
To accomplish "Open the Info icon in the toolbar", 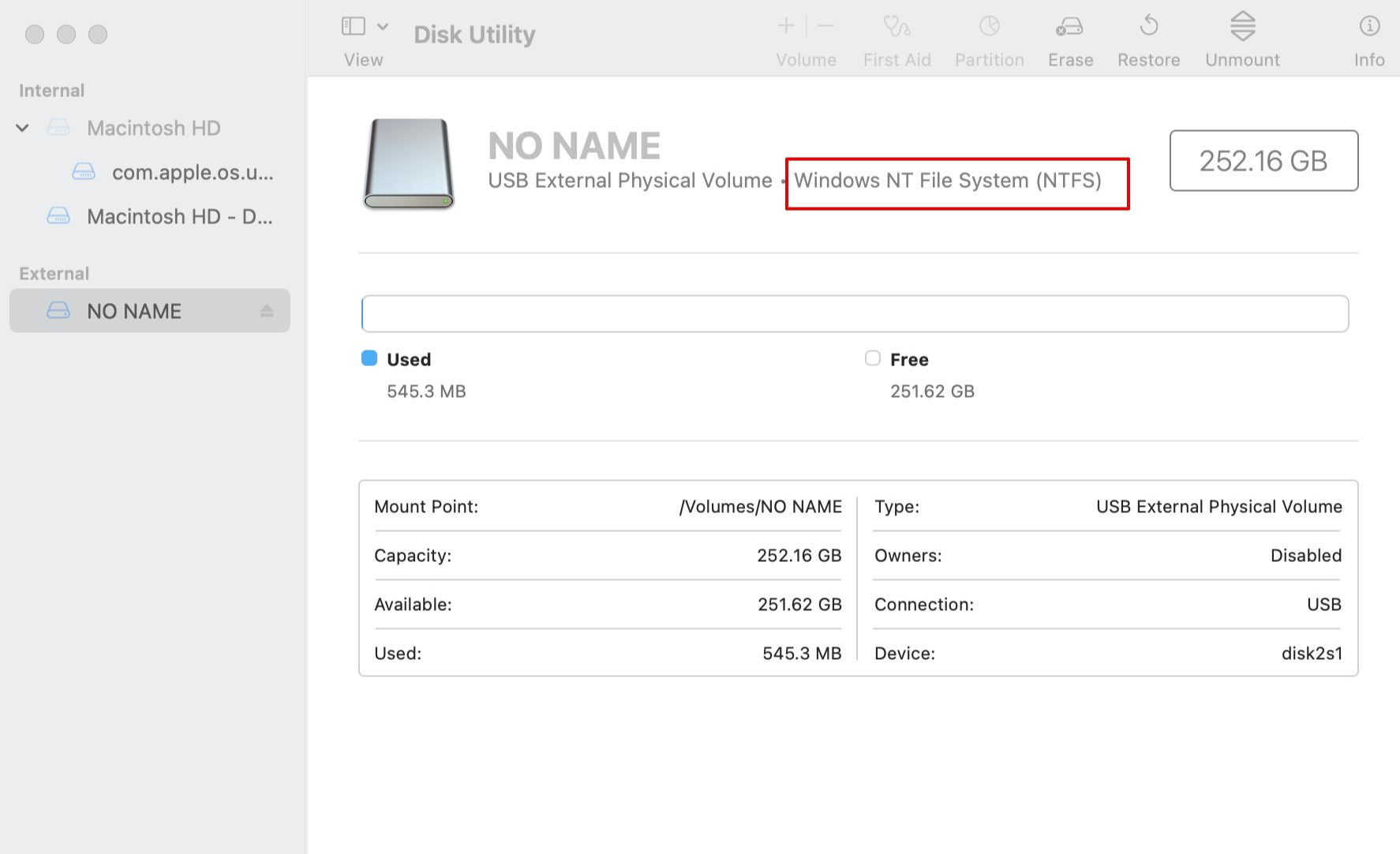I will point(1369,26).
